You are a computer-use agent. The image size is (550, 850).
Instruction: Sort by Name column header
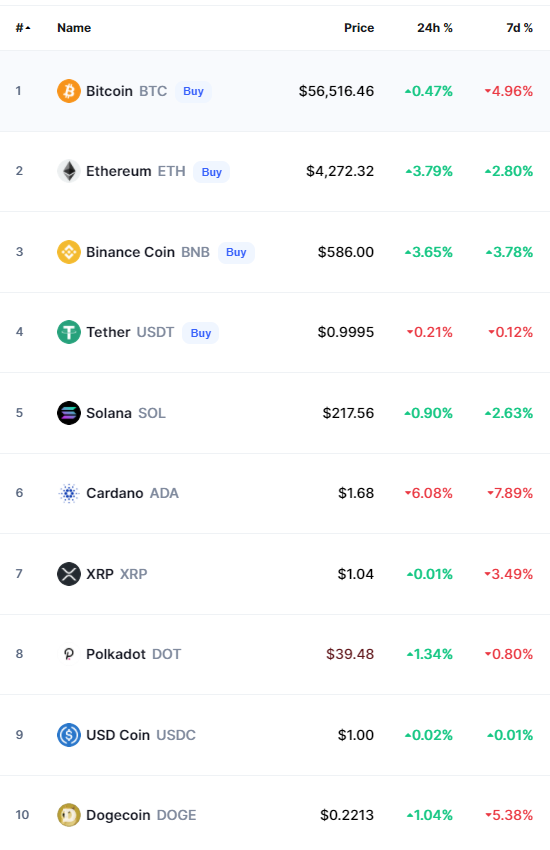click(x=74, y=28)
